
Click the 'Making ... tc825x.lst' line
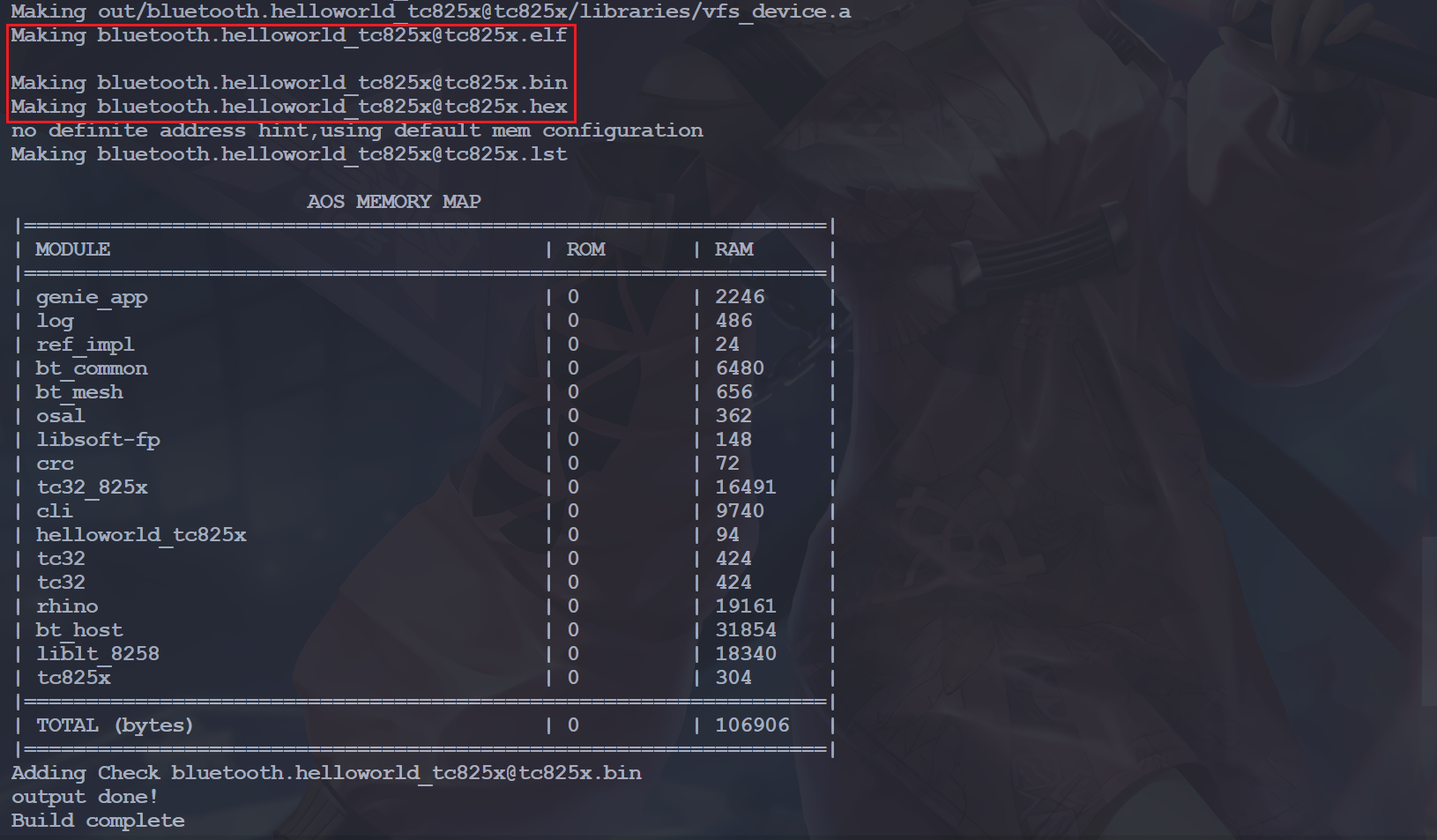point(288,155)
